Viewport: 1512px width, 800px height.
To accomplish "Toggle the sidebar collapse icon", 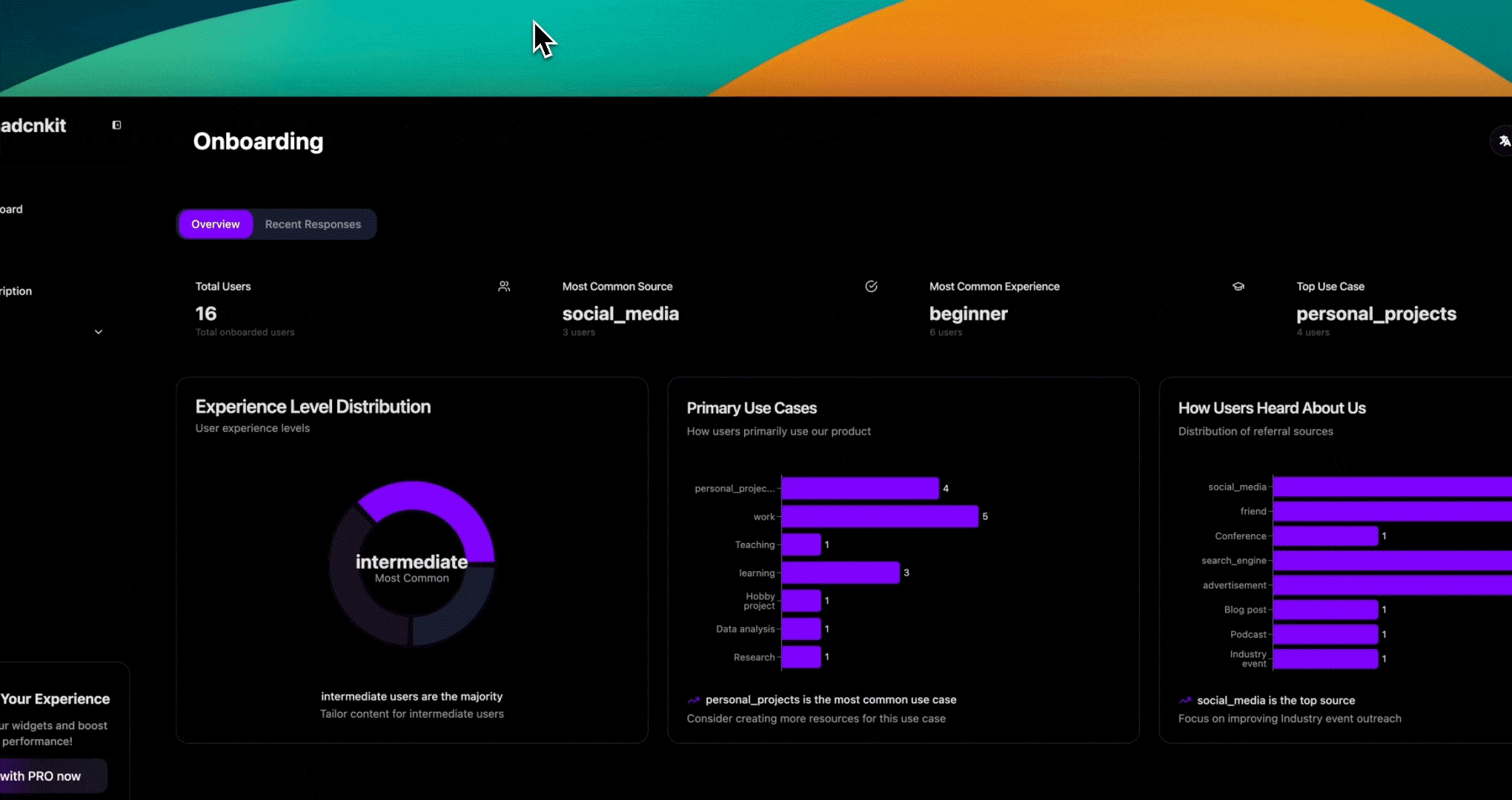I will click(116, 125).
